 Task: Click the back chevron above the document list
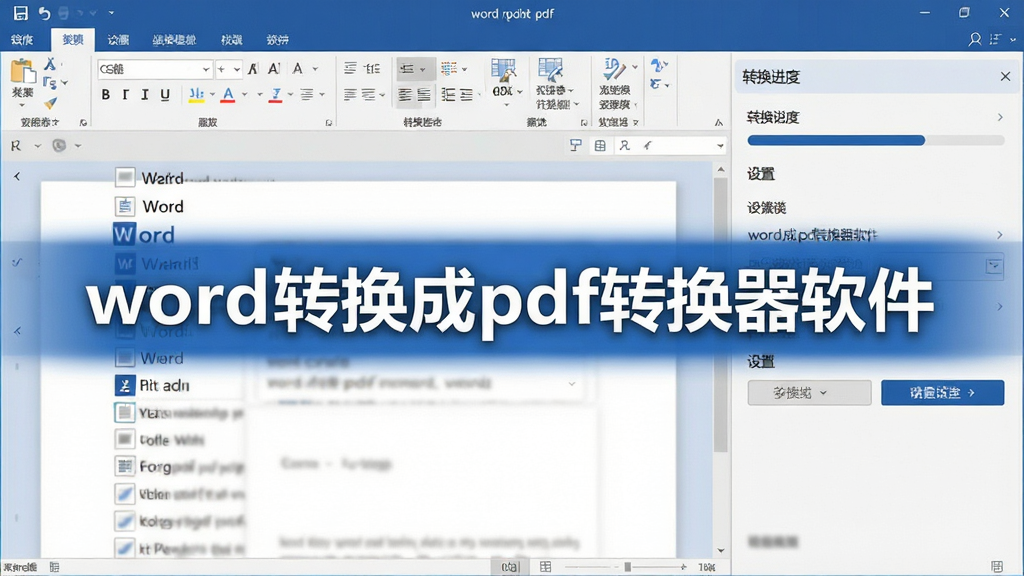17,176
